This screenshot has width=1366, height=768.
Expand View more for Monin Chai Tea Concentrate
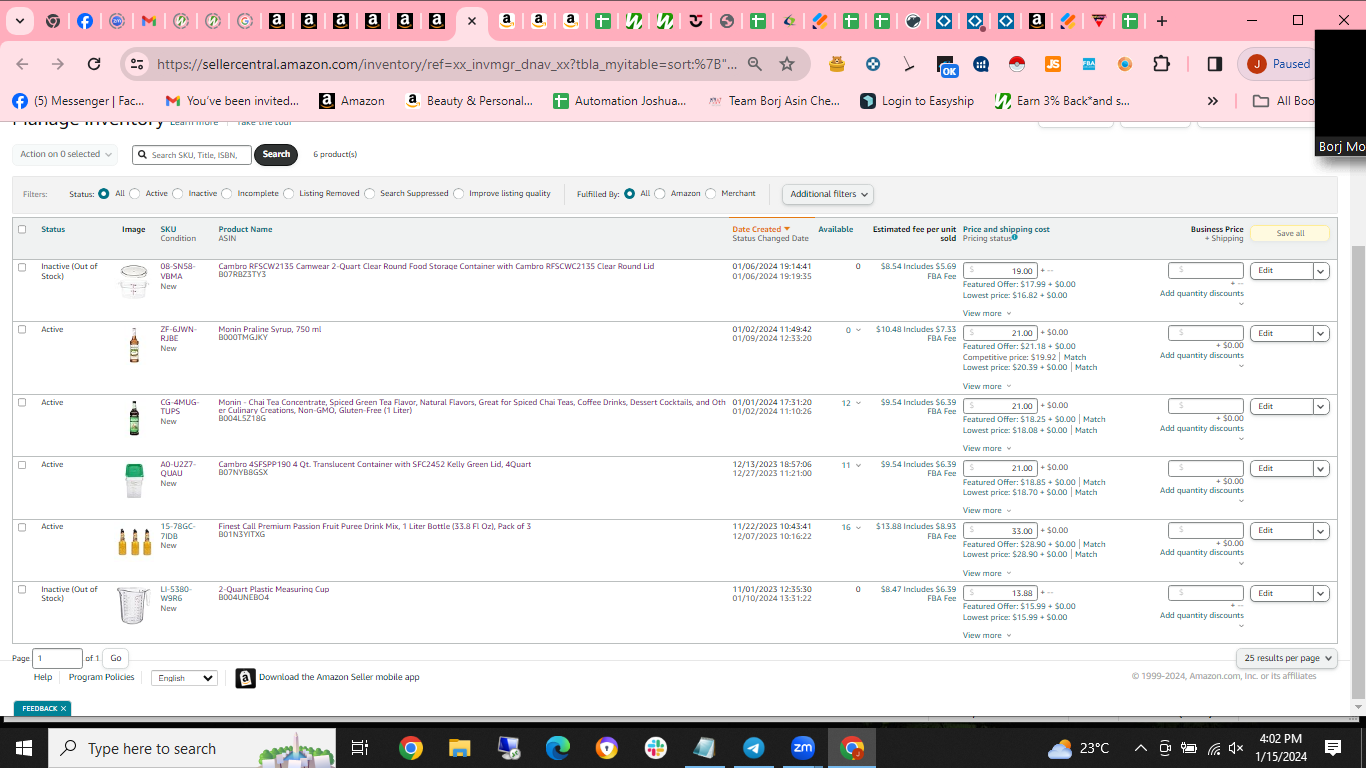987,448
